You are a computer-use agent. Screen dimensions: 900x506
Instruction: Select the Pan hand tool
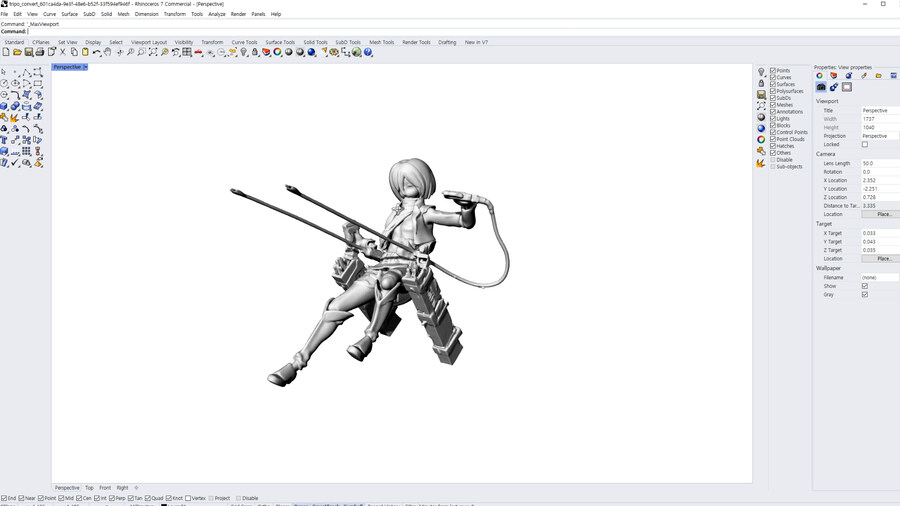(107, 52)
